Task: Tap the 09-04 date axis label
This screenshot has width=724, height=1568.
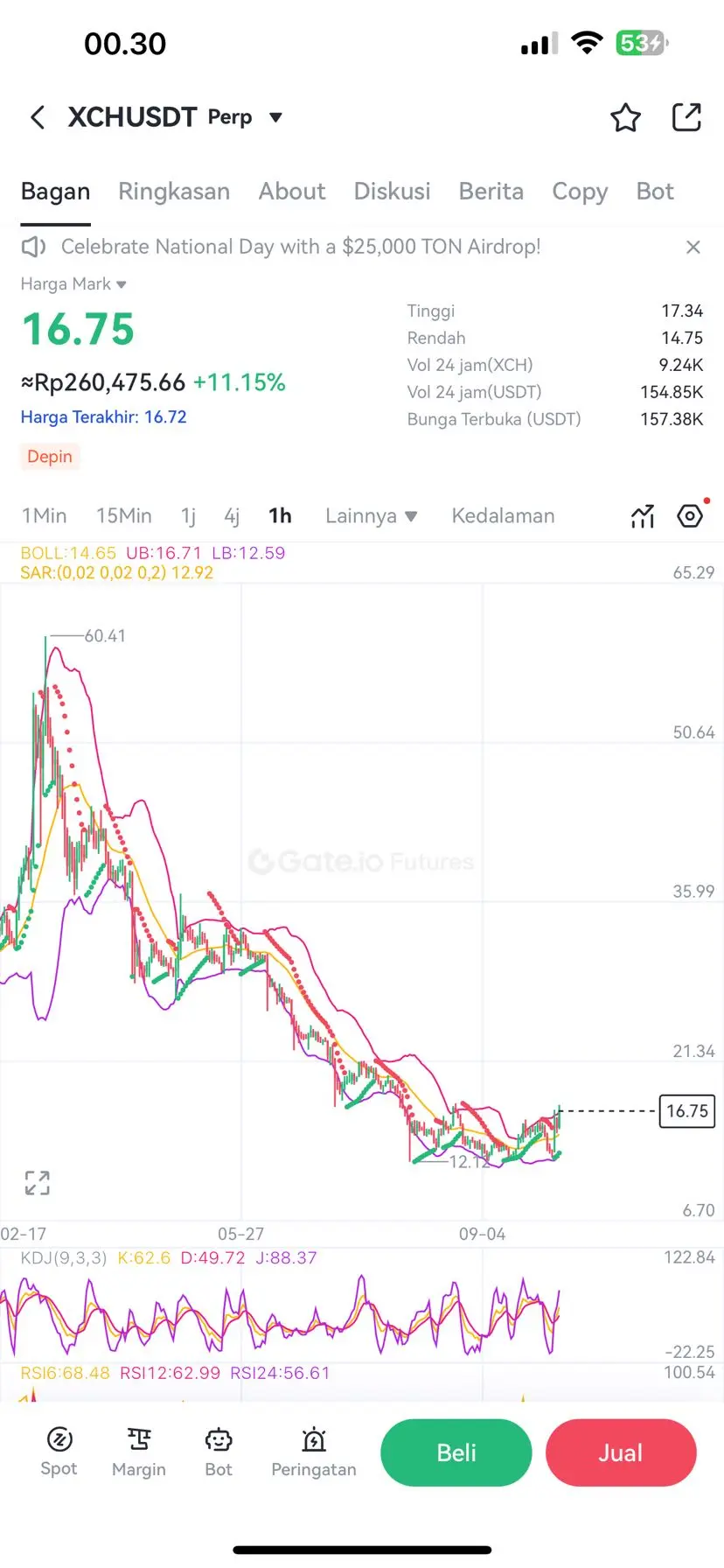Action: tap(482, 1234)
